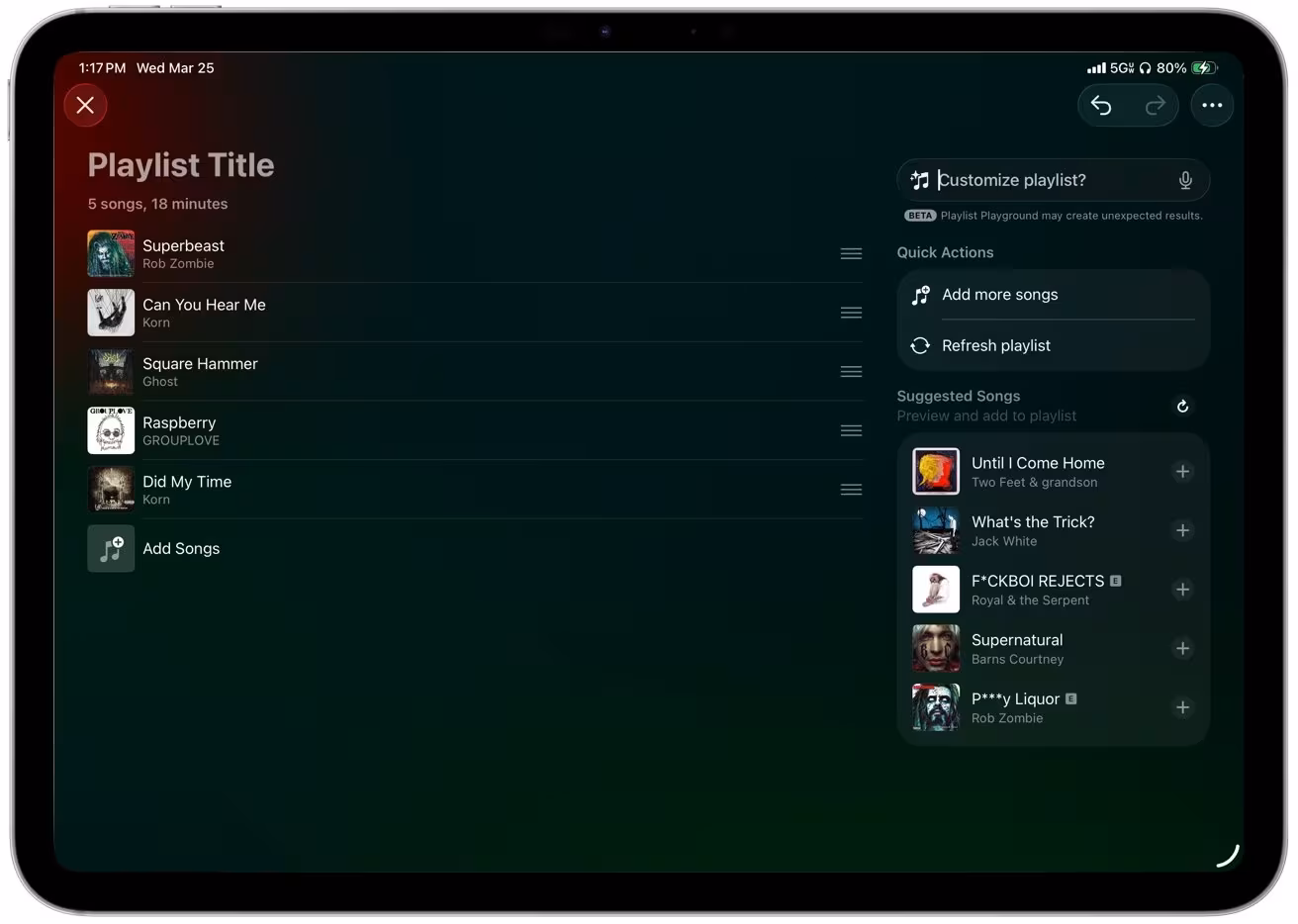Tap the reorder handle next to Superbeast

(851, 253)
